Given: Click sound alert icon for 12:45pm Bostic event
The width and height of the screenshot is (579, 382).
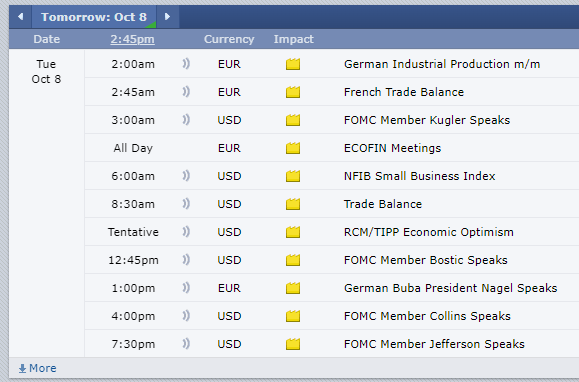Looking at the screenshot, I should 186,260.
